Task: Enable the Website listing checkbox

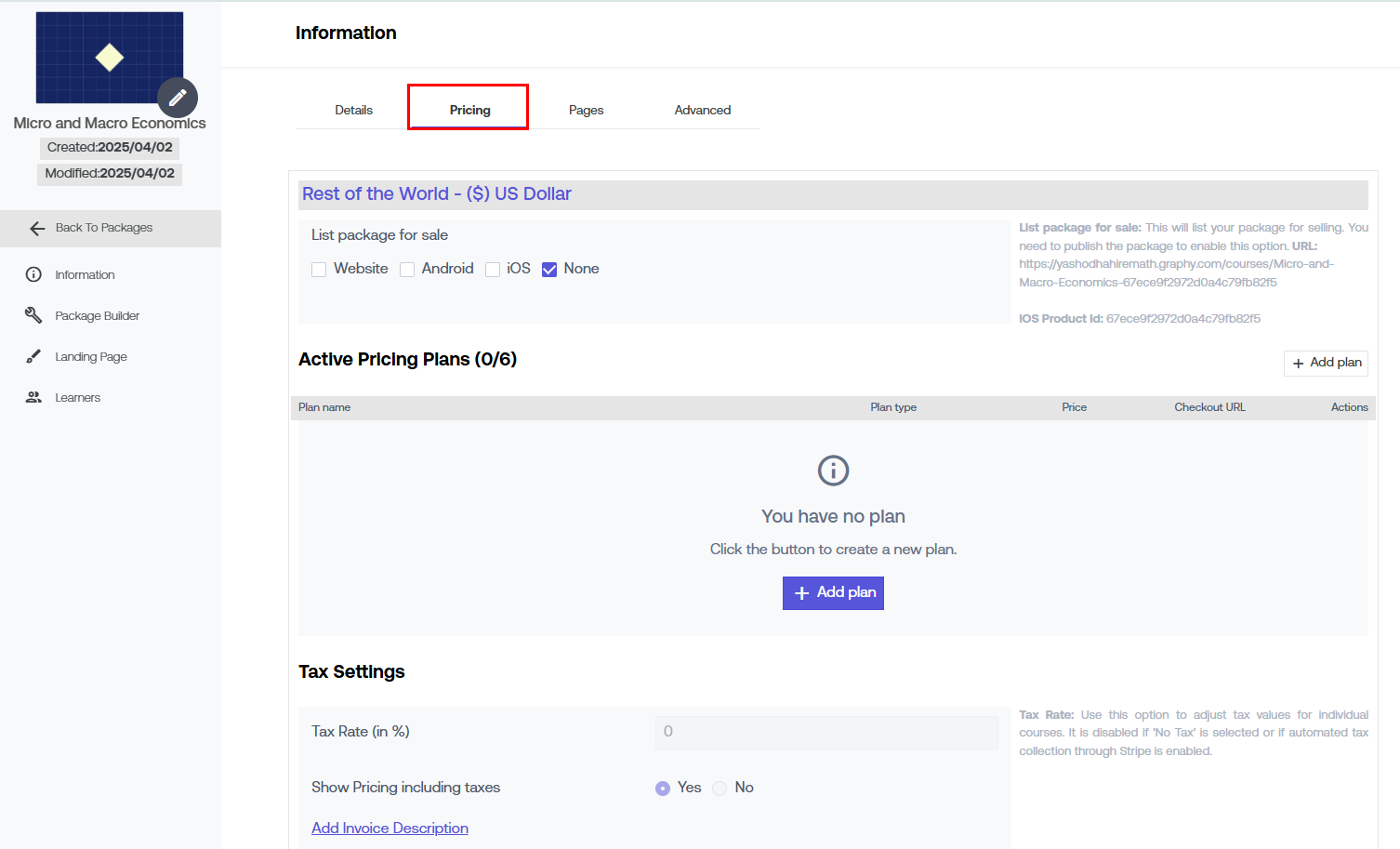Action: 319,270
